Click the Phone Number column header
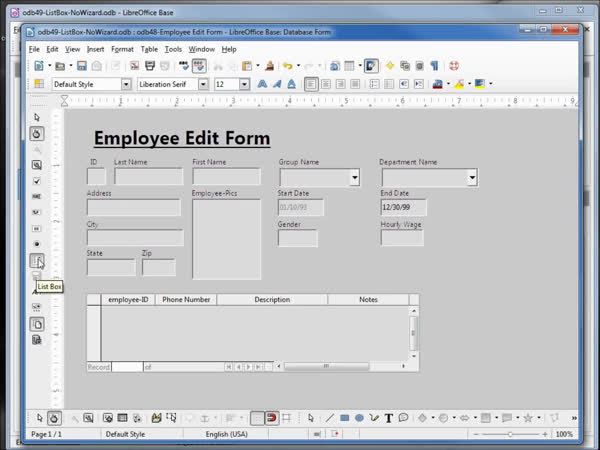Screen dimensions: 600x450 (186, 300)
